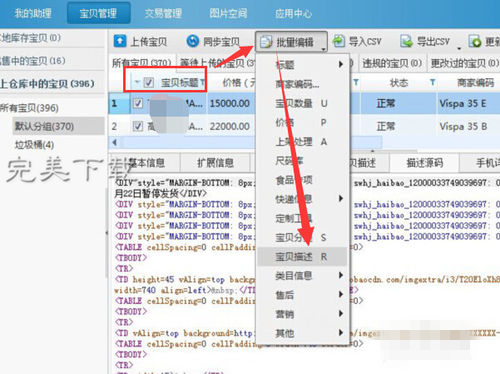Open the 批量编辑 dropdown arrow

pos(323,49)
